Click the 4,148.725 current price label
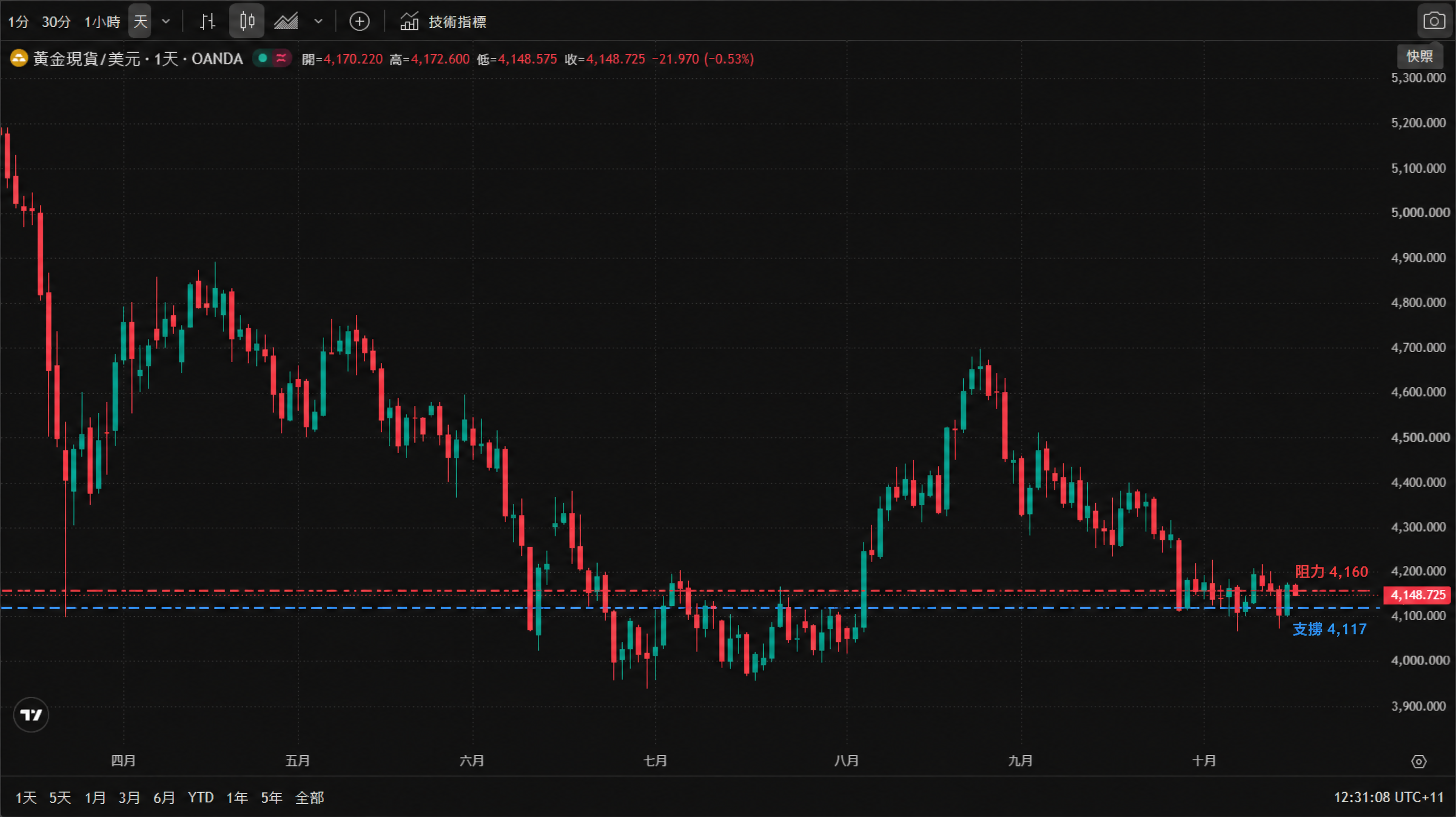Image resolution: width=1456 pixels, height=817 pixels. (1418, 595)
